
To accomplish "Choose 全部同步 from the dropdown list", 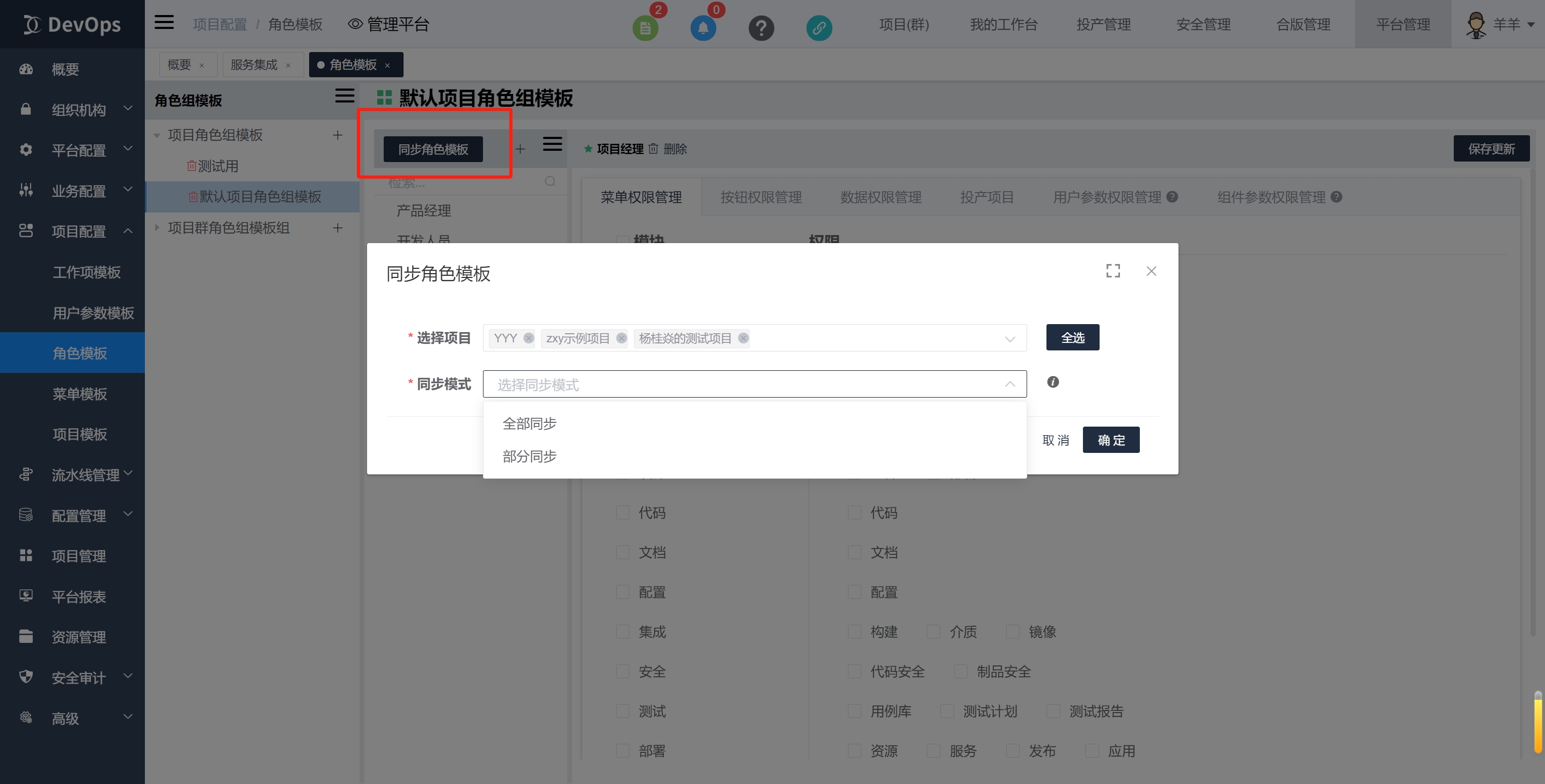I will click(530, 423).
